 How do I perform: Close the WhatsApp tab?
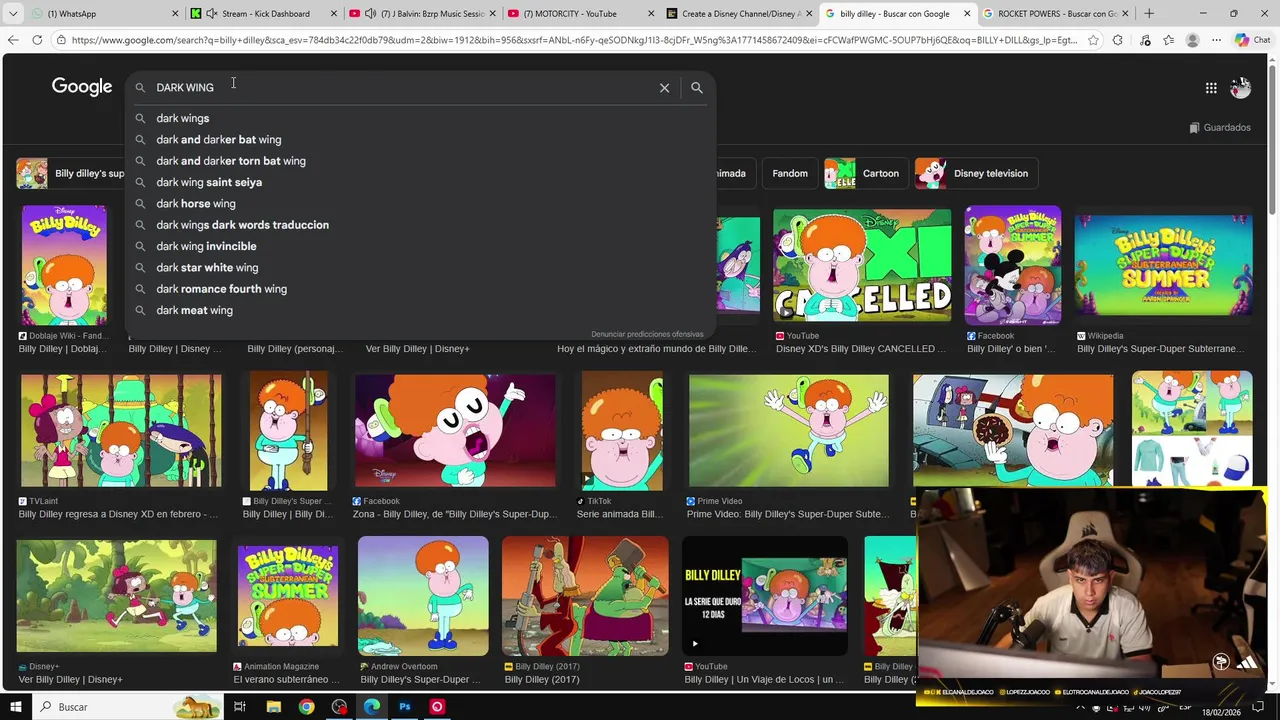point(175,14)
